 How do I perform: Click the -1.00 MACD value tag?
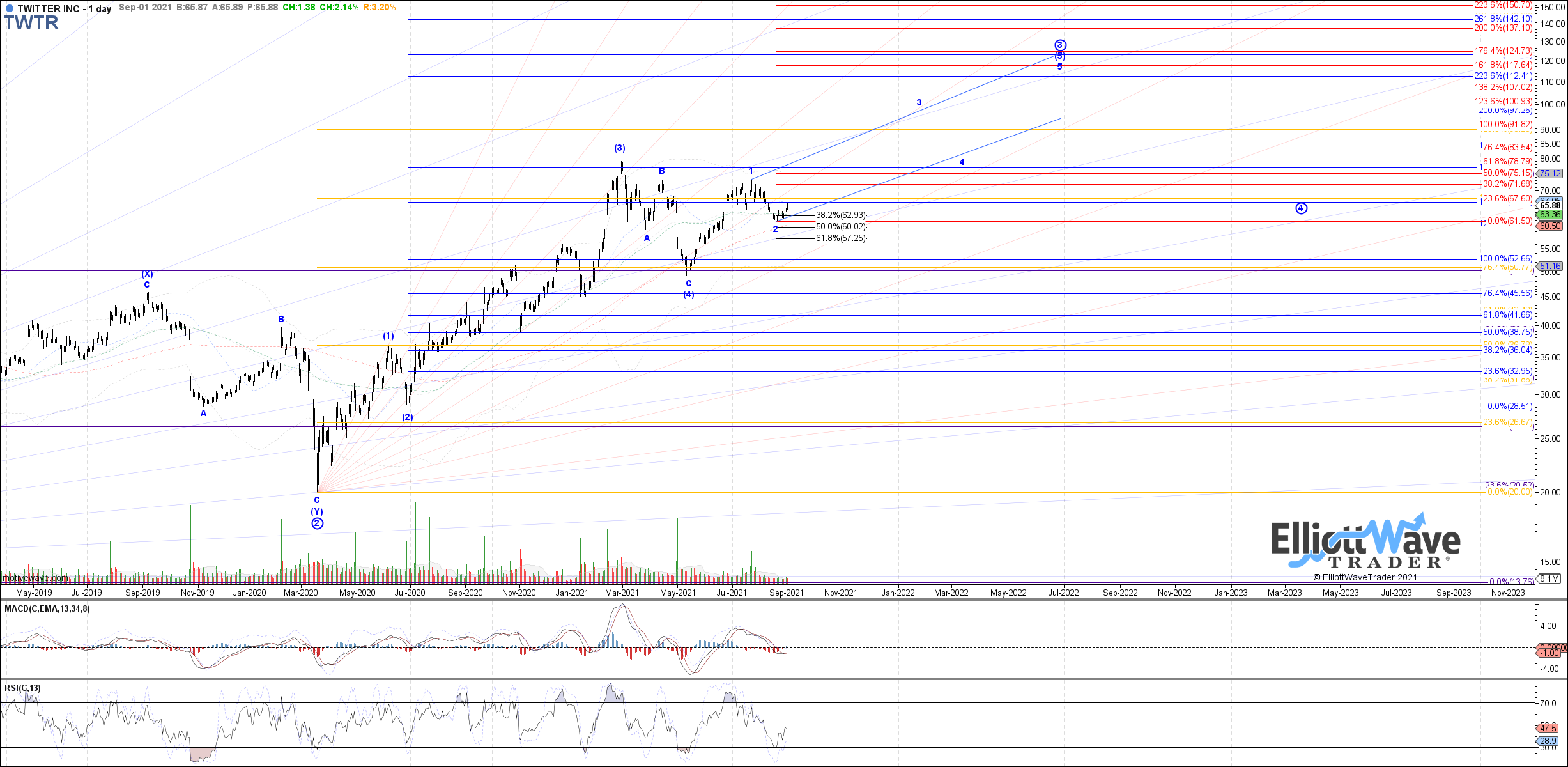[1549, 653]
